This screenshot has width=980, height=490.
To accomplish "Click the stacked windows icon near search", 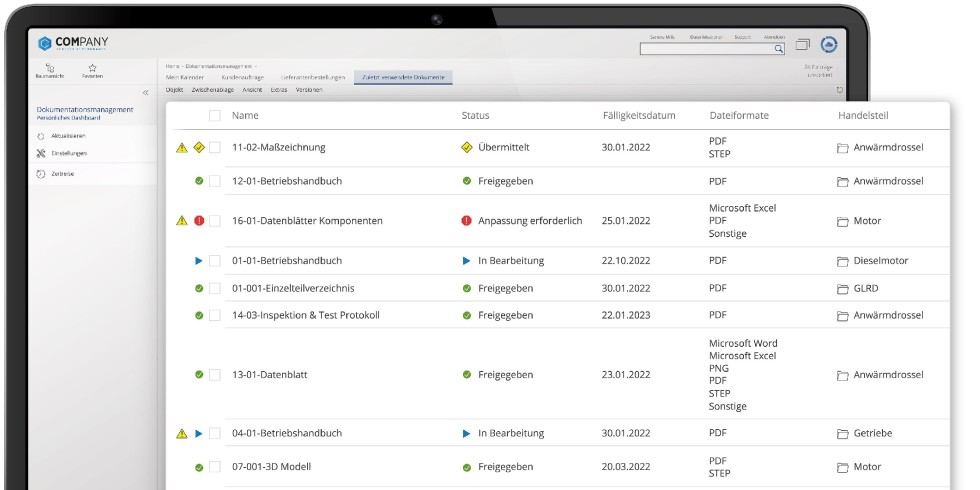I will pyautogui.click(x=803, y=45).
